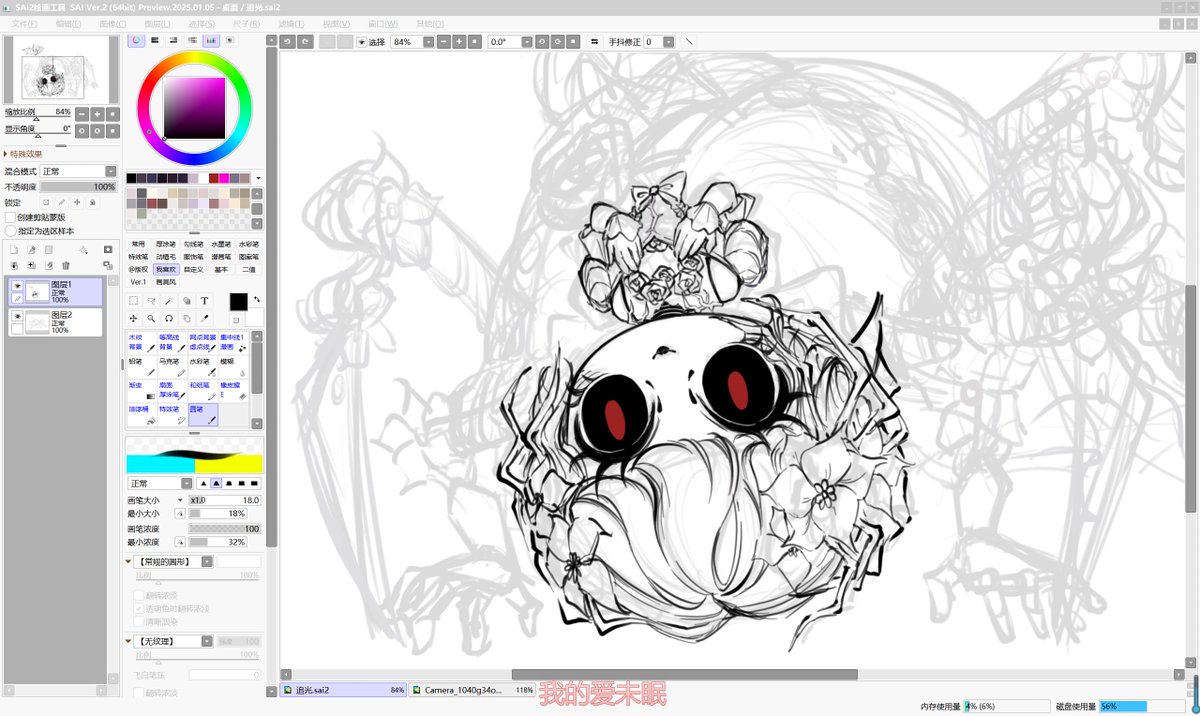The width and height of the screenshot is (1200, 716).
Task: Select the 模糊 blur brush
Action: tap(232, 367)
